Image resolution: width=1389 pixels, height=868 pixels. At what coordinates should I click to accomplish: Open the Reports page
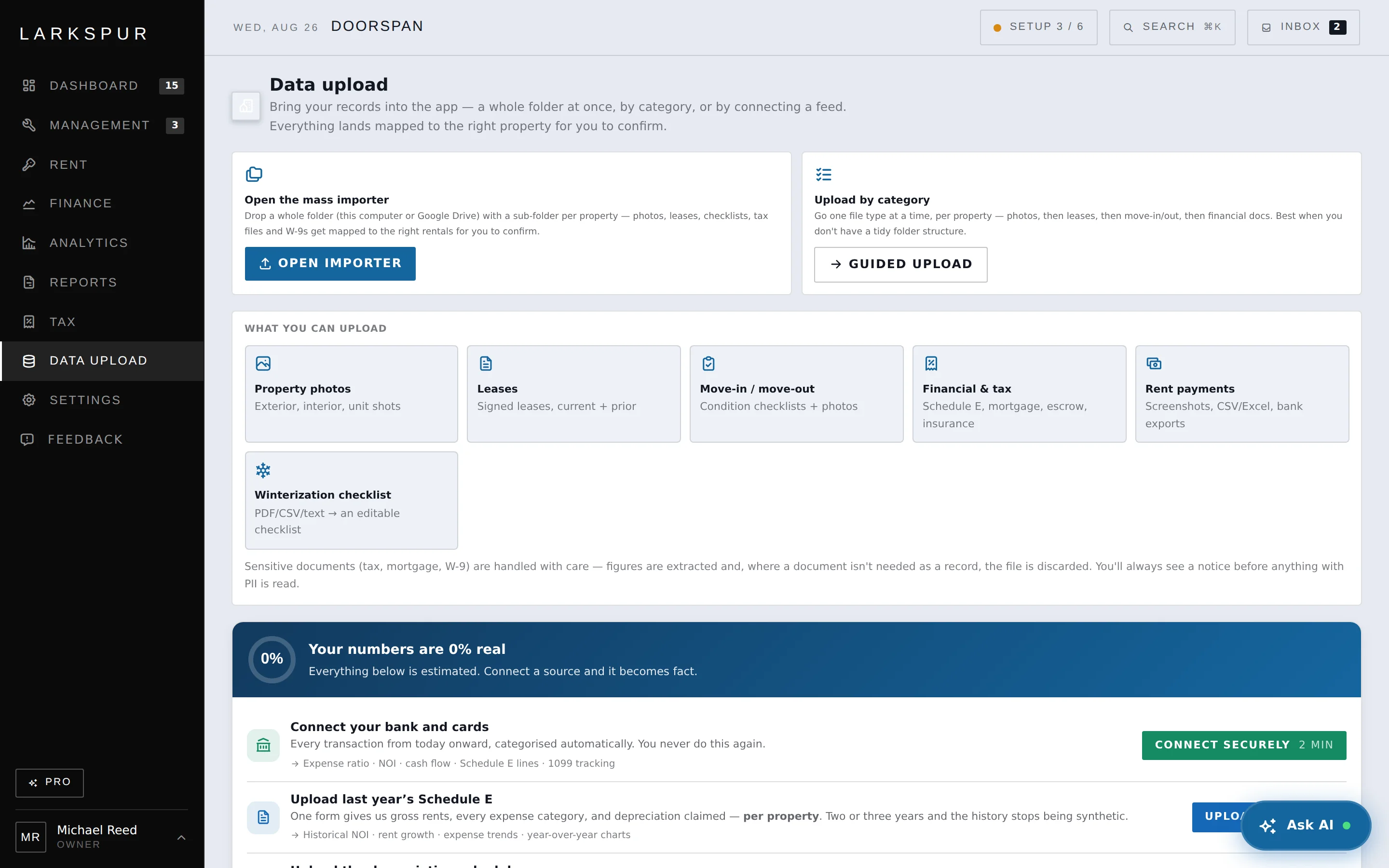click(102, 283)
